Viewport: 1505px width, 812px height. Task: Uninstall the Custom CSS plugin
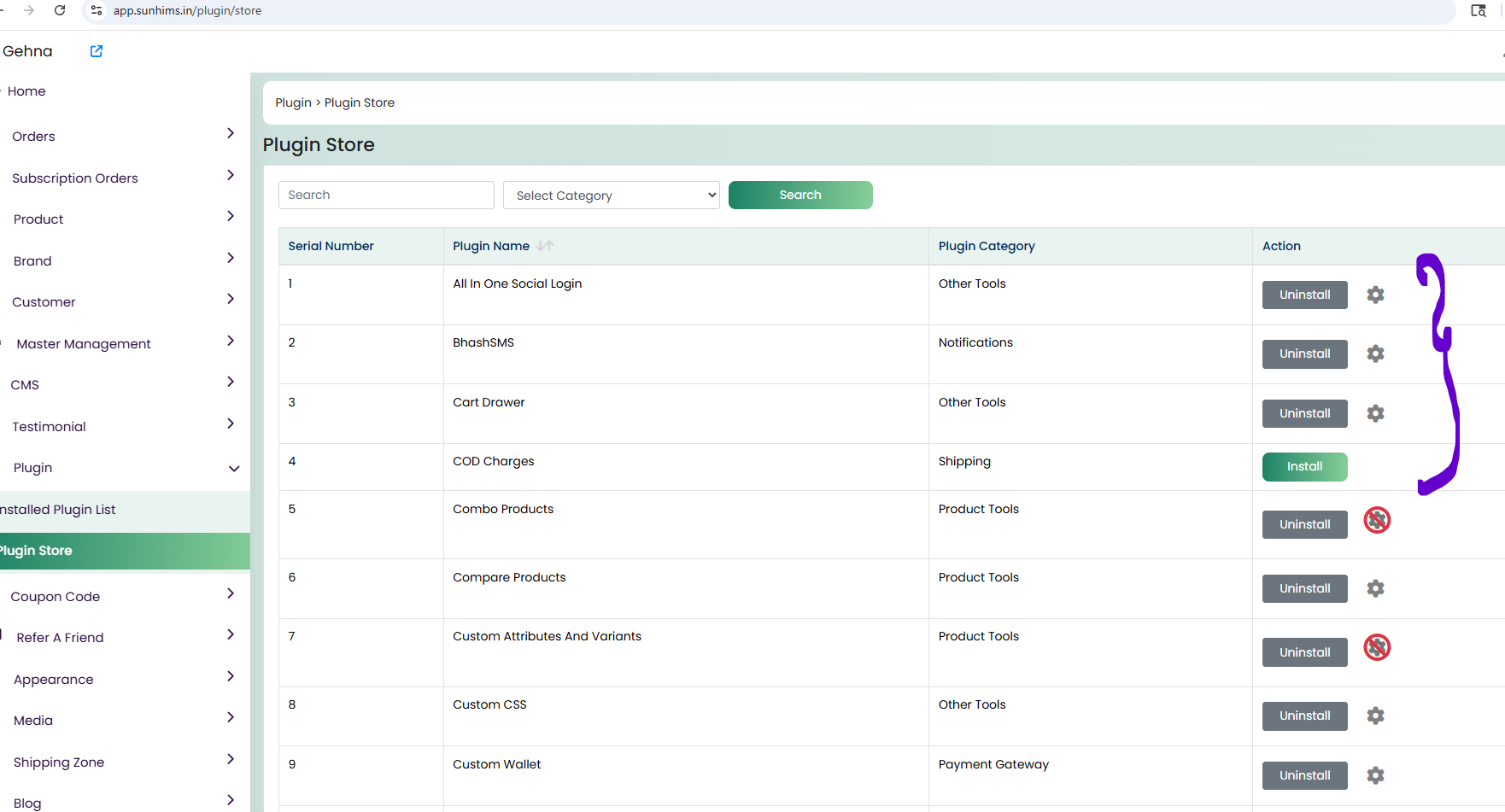pyautogui.click(x=1304, y=716)
